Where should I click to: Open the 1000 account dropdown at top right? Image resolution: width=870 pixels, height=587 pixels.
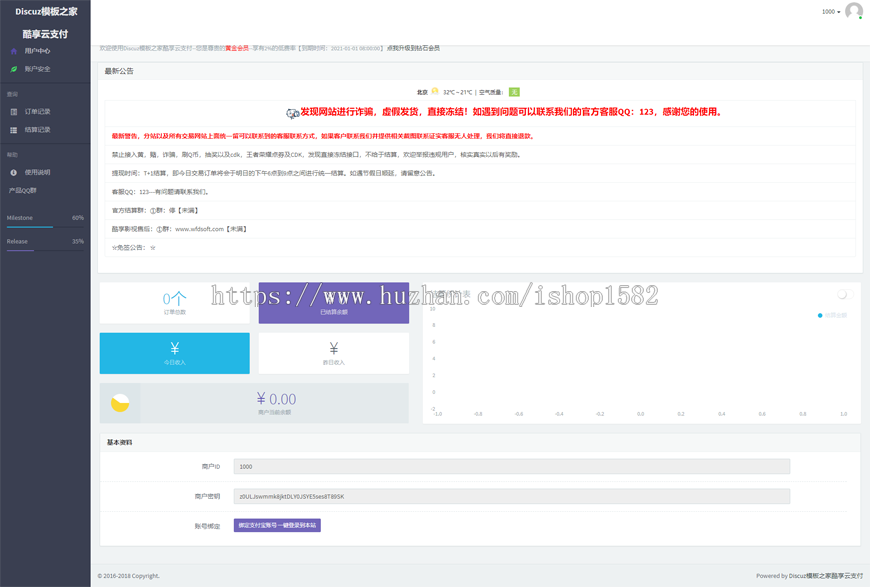coord(828,11)
